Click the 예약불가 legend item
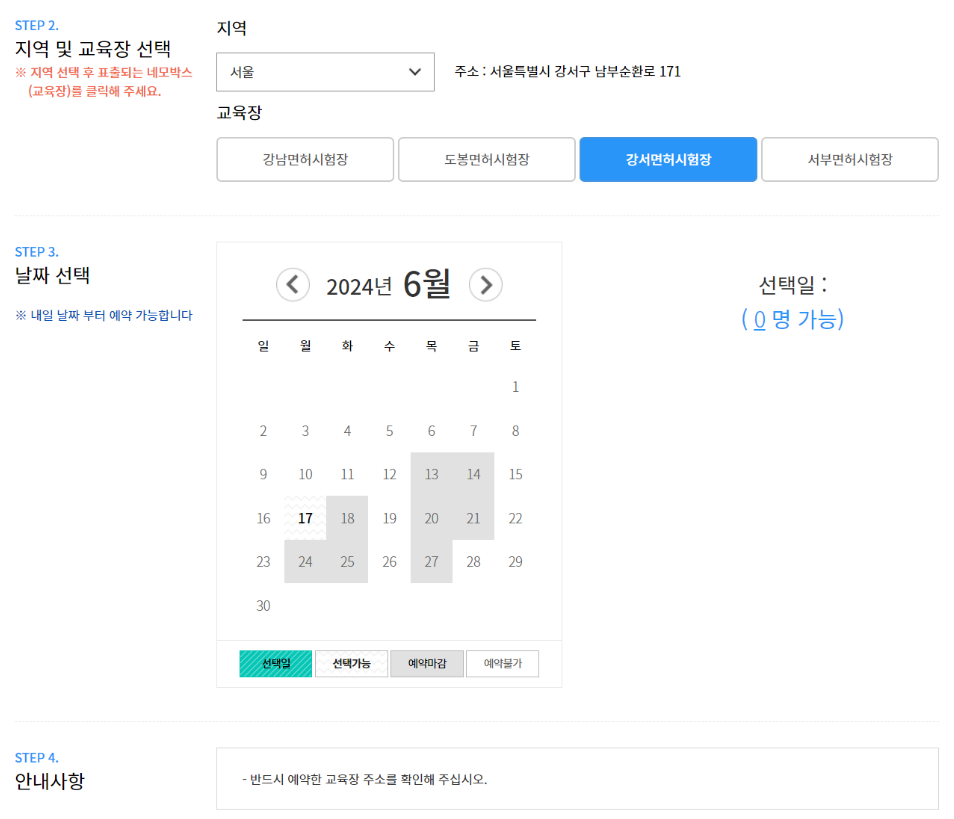The height and width of the screenshot is (819, 954). [502, 663]
